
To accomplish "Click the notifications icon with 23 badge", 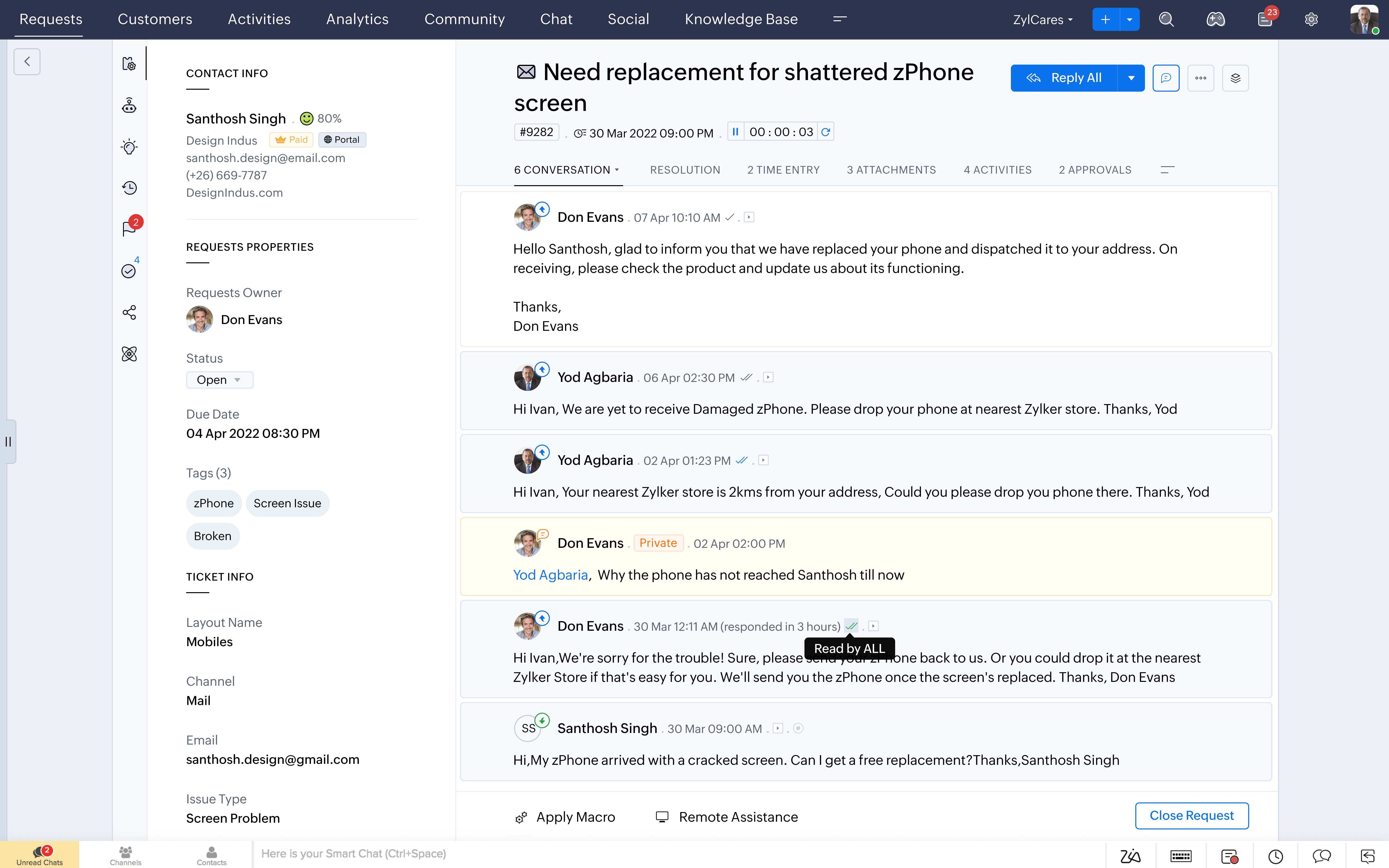I will 1265,20.
